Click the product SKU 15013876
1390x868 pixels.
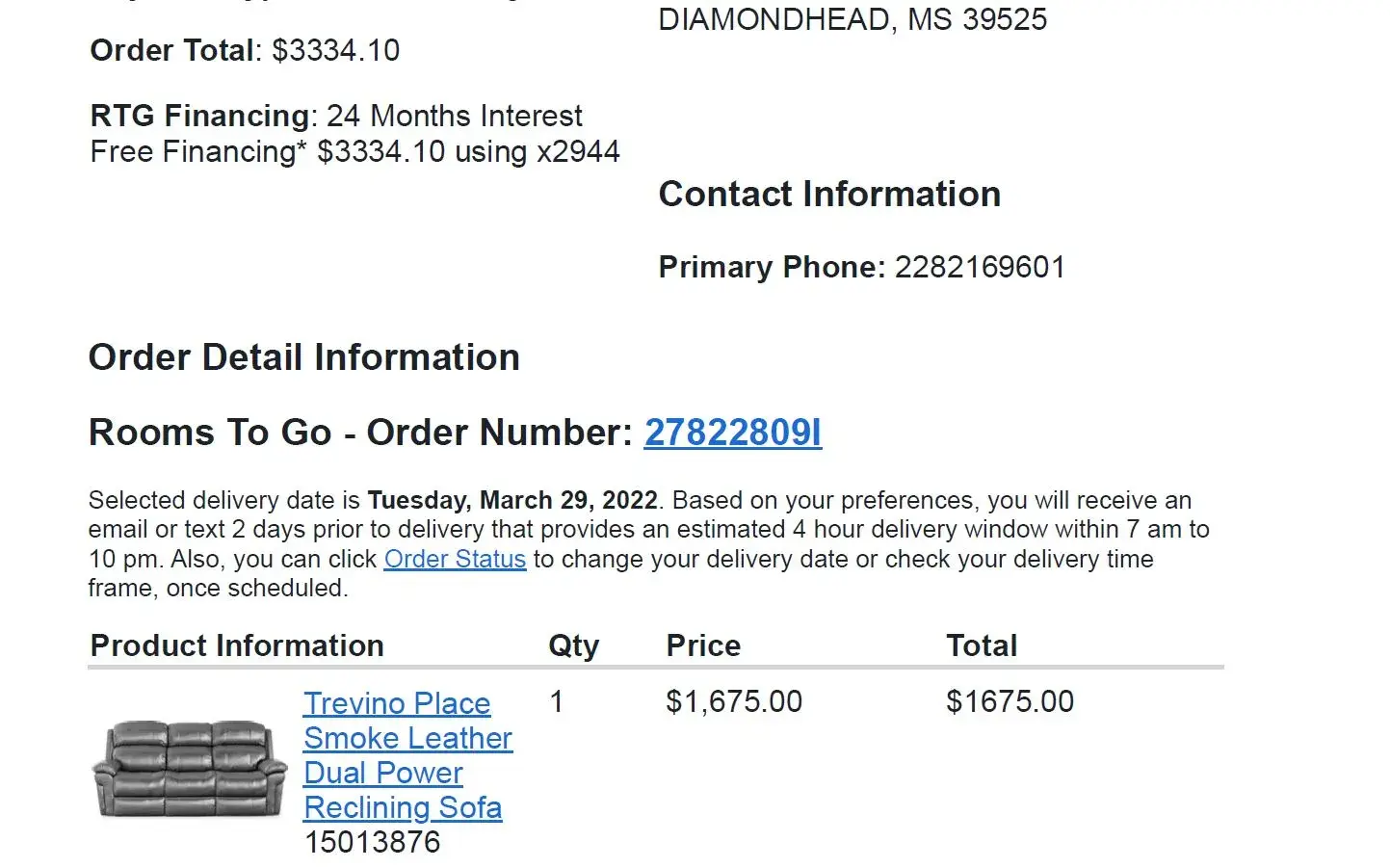[372, 842]
